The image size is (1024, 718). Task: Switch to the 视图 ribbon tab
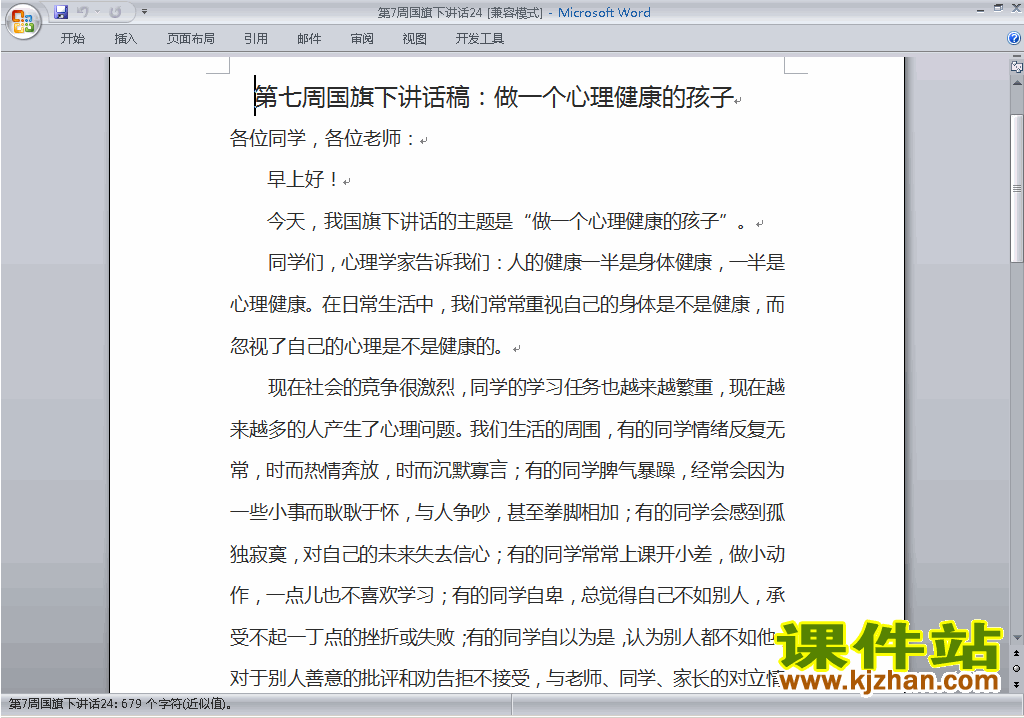tap(415, 39)
